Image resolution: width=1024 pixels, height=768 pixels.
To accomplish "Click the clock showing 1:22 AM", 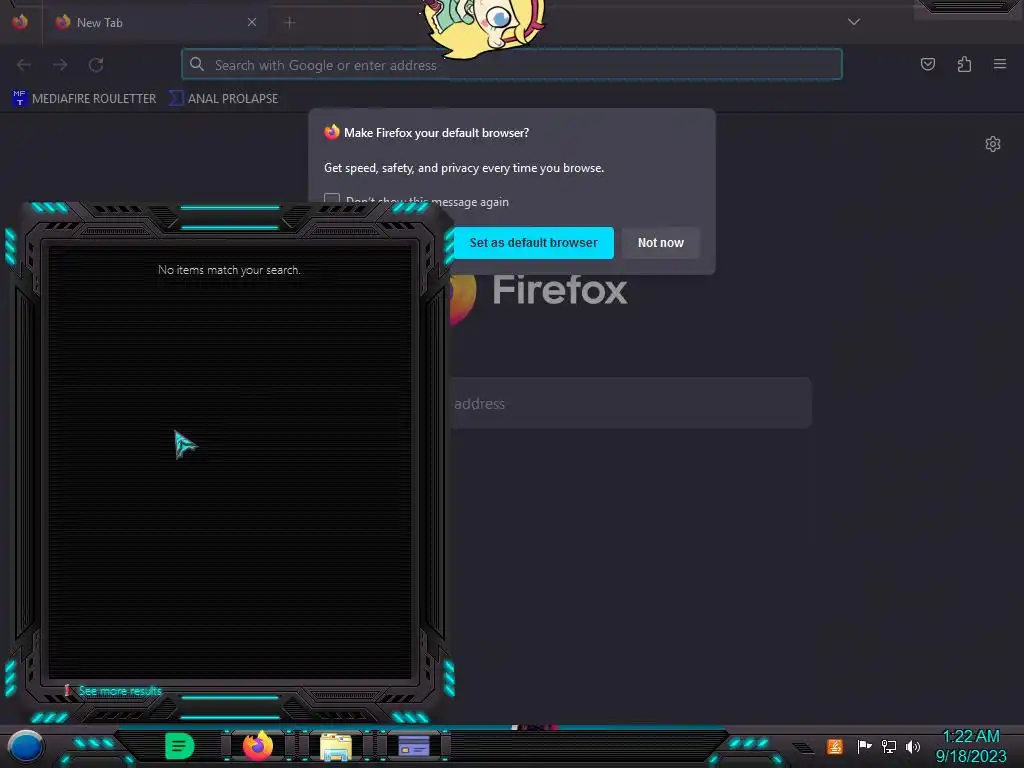I will tap(971, 746).
